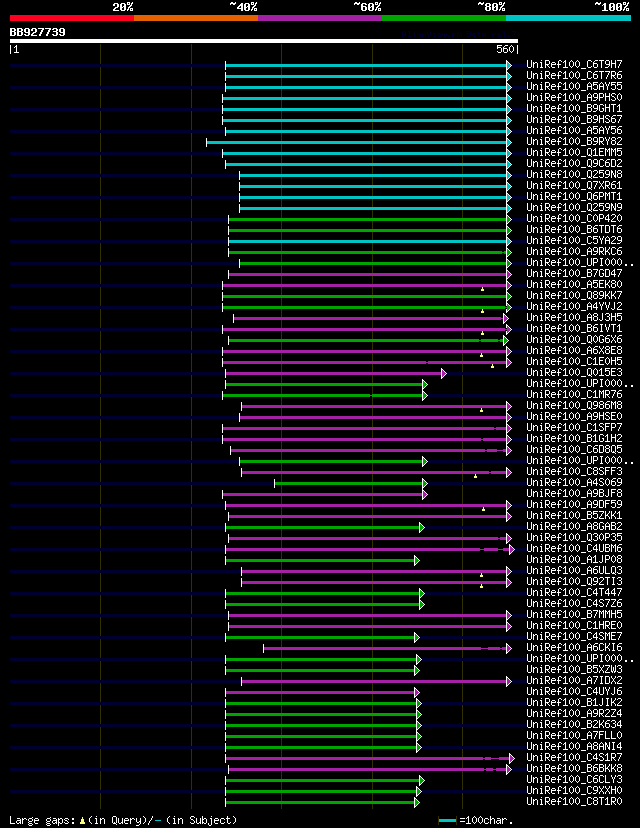This screenshot has height=828, width=640.
Task: Open the UniRef100_C6T7R6 hit label
Action: (574, 76)
